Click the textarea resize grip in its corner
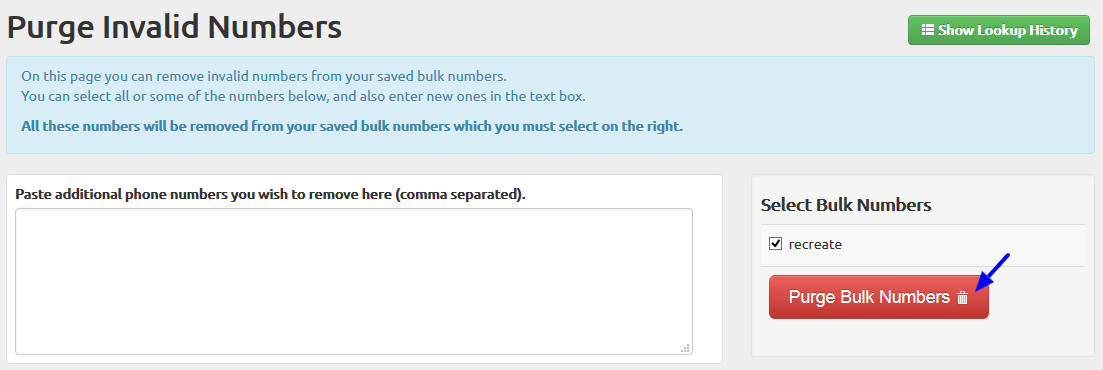 click(685, 347)
